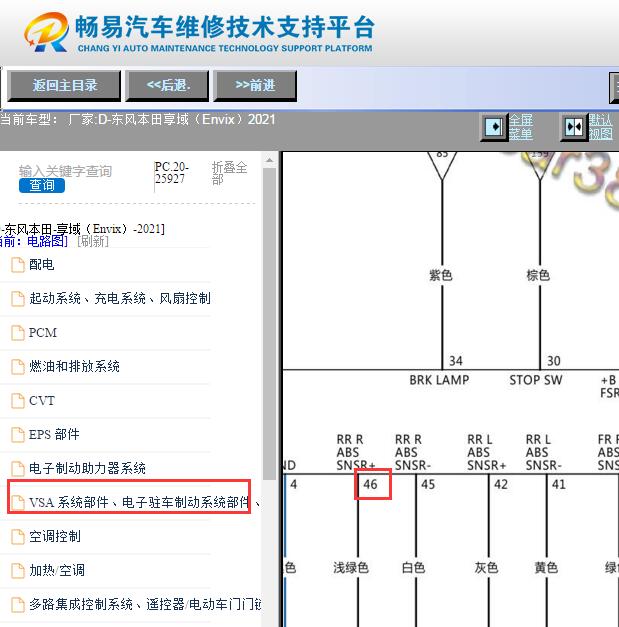Screen dimensions: 619x627
Task: Click the folder icon beside 空调控制
Action: [x=18, y=537]
